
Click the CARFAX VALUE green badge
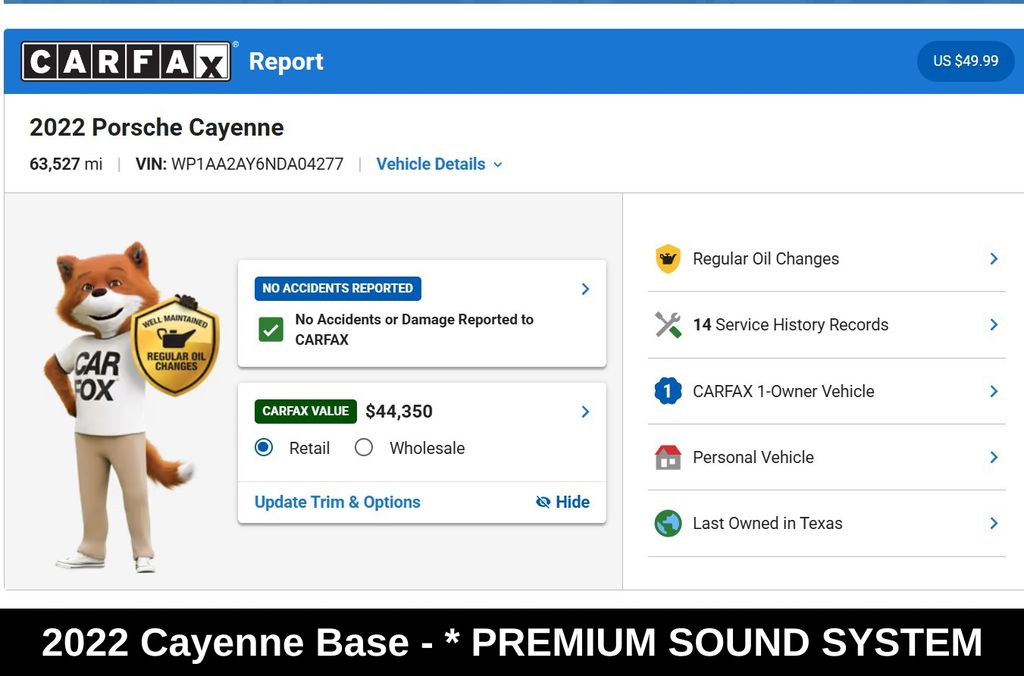pyautogui.click(x=306, y=411)
